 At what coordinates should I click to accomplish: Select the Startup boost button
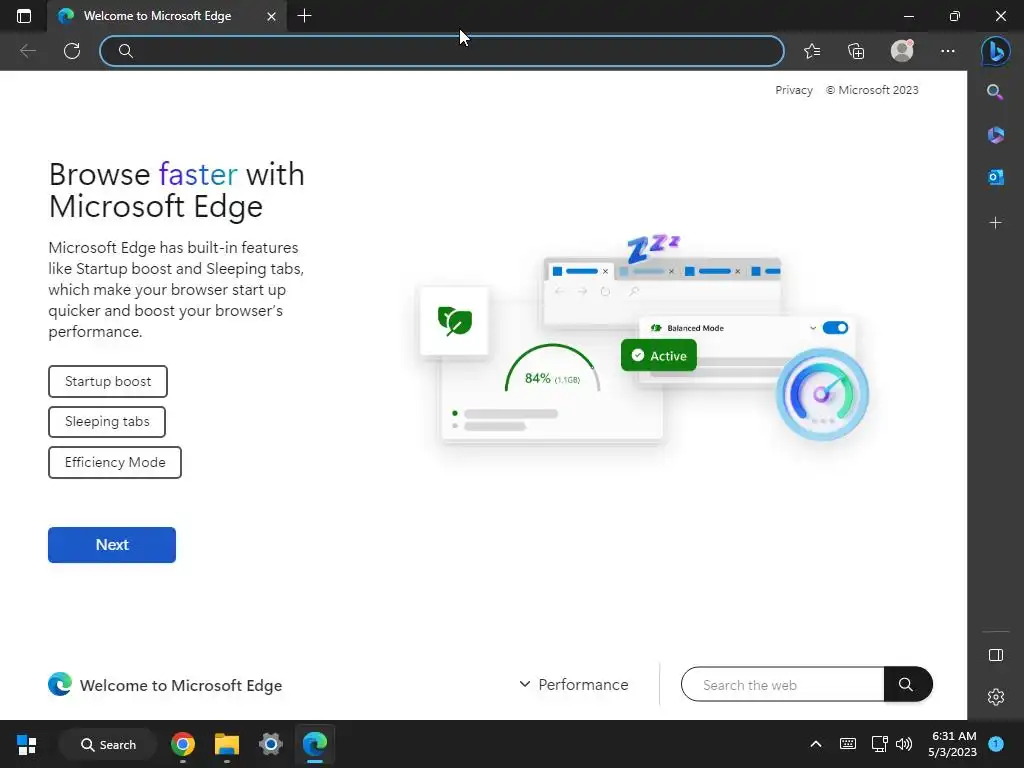click(108, 381)
